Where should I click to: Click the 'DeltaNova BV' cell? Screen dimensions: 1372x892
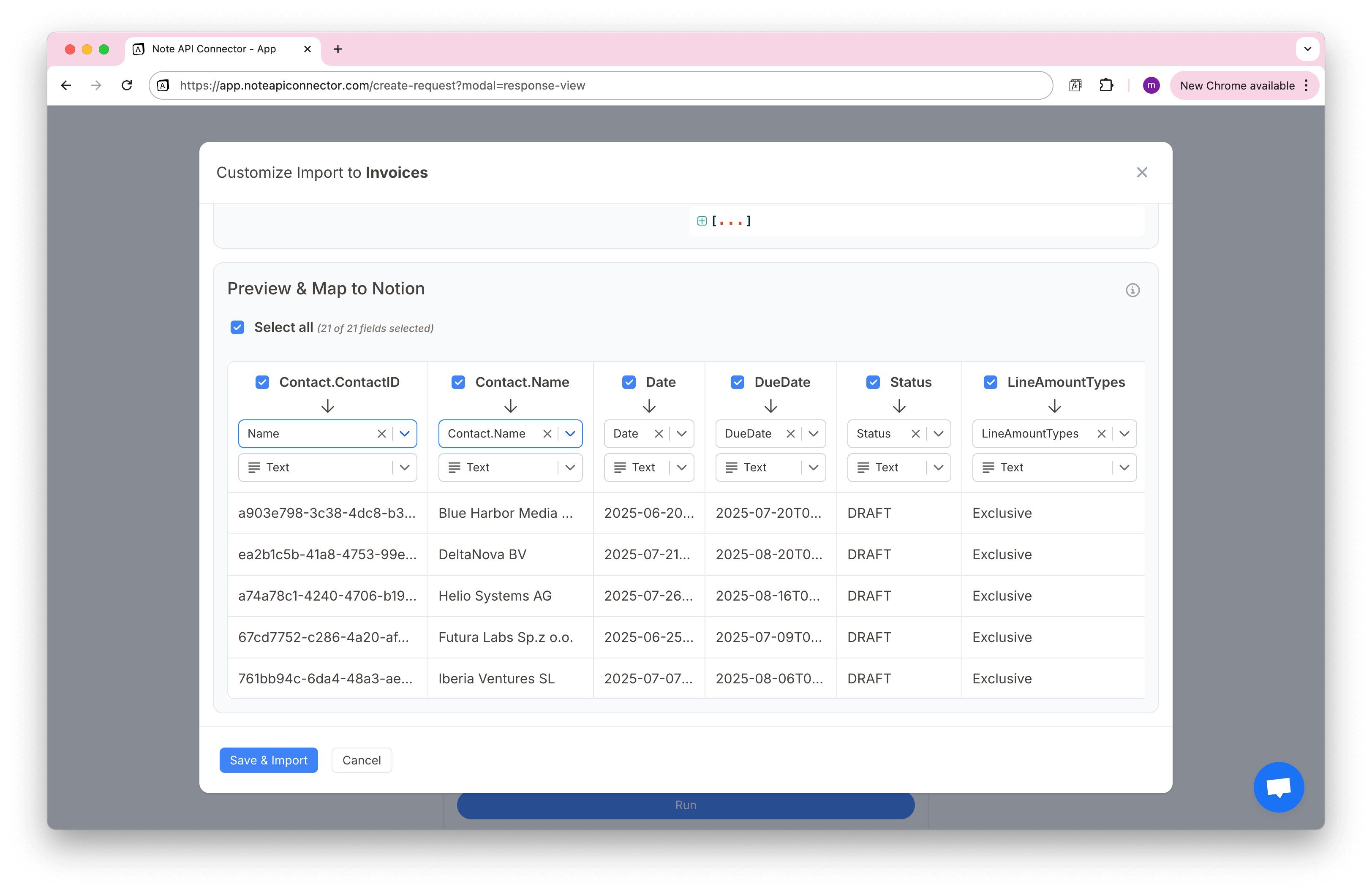click(x=510, y=554)
